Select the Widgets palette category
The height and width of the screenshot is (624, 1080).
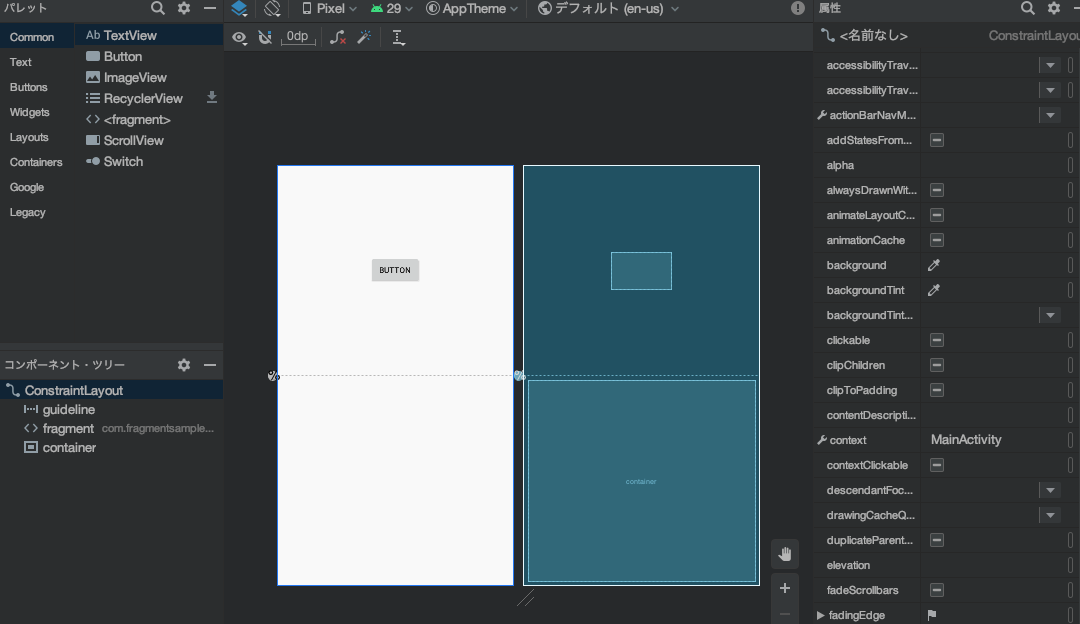pos(30,112)
